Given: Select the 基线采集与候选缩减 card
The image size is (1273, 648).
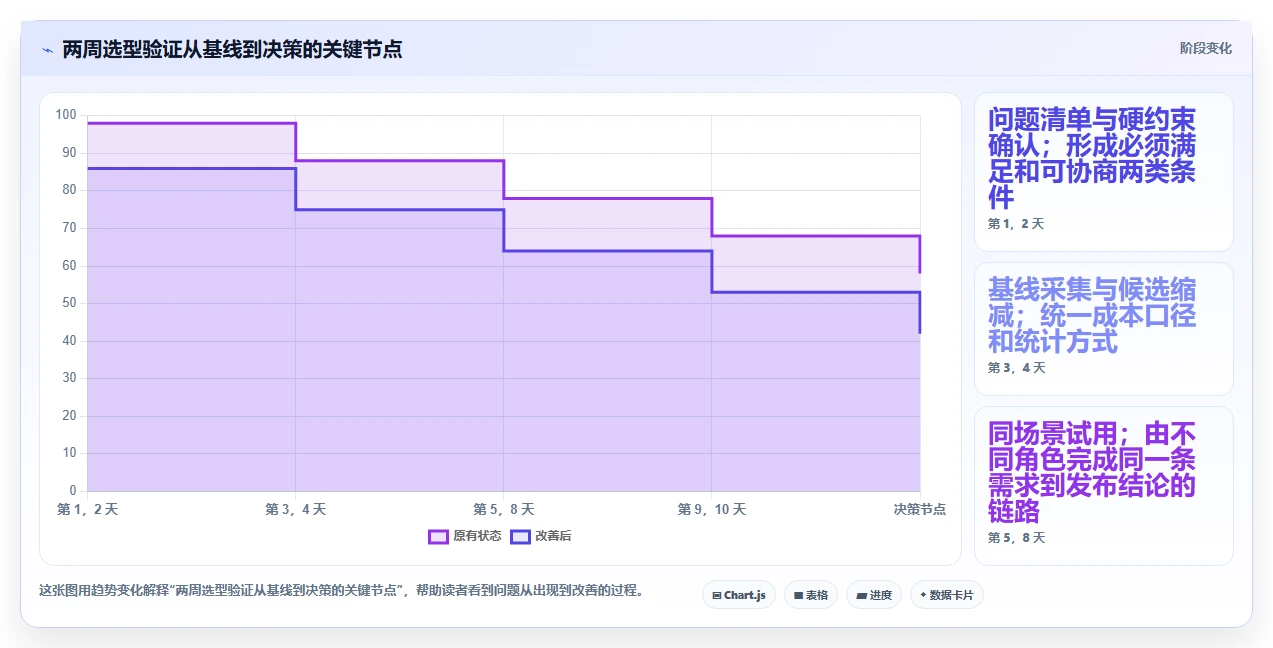Looking at the screenshot, I should (1103, 329).
